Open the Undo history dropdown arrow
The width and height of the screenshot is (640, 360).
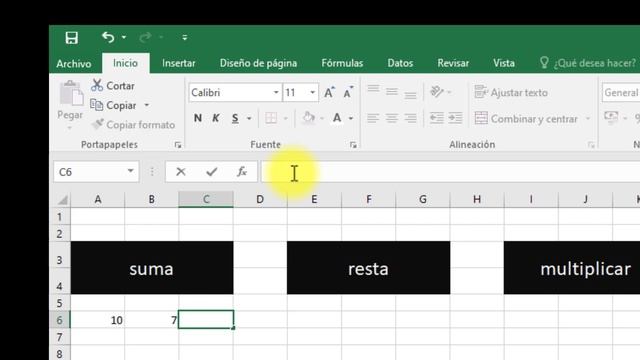point(124,38)
